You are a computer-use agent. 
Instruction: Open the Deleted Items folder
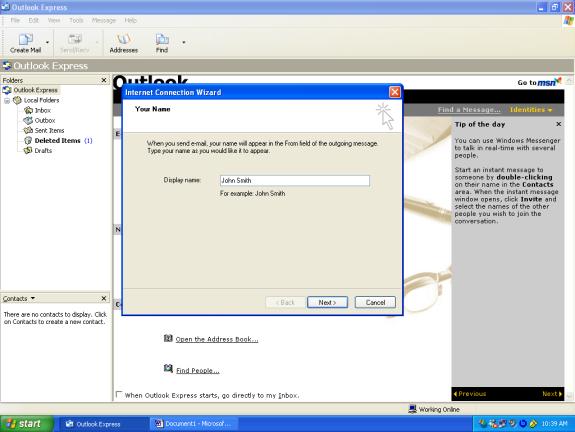[x=58, y=140]
